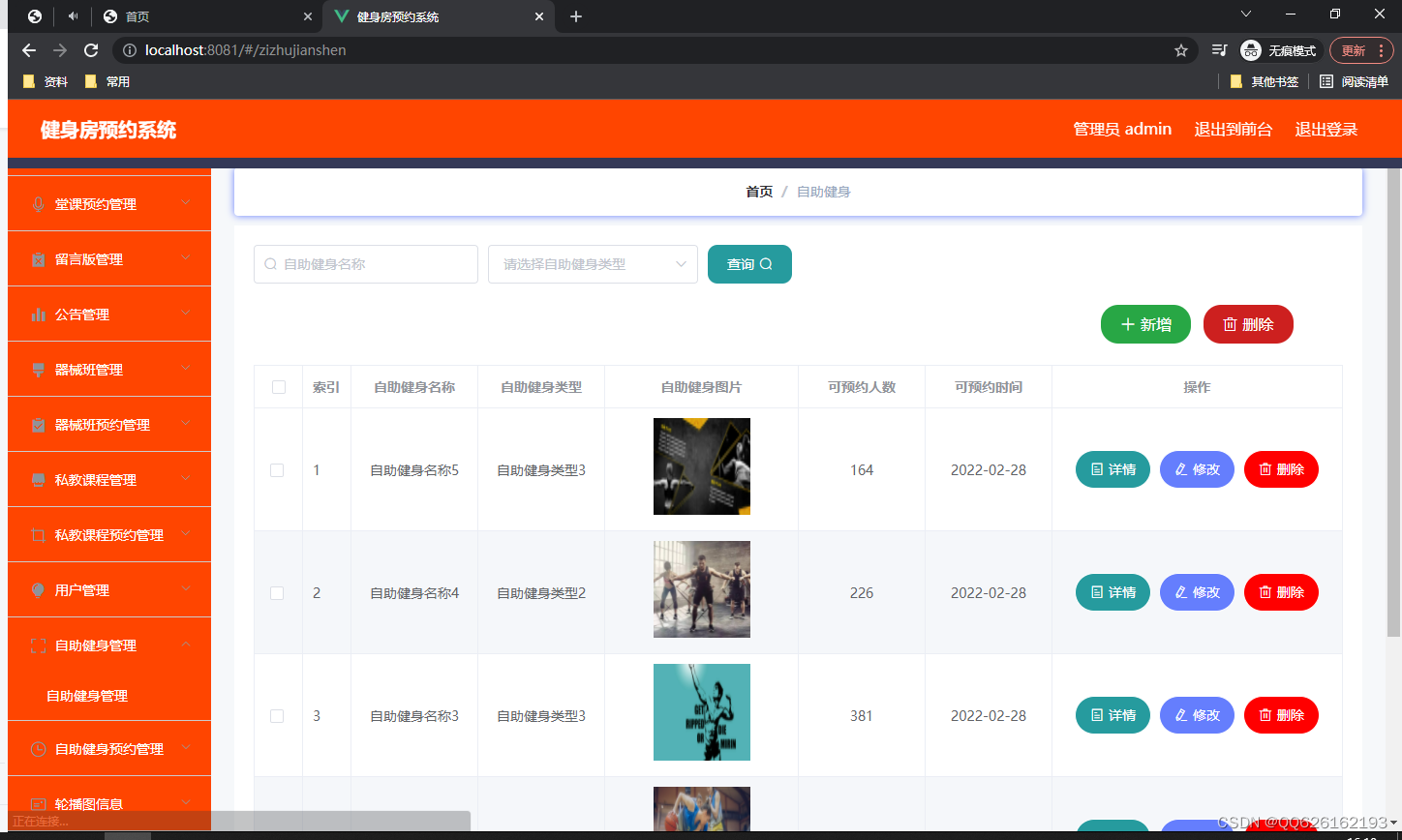Image resolution: width=1402 pixels, height=840 pixels.
Task: Click the 自助健身名称 search input
Action: tap(366, 264)
